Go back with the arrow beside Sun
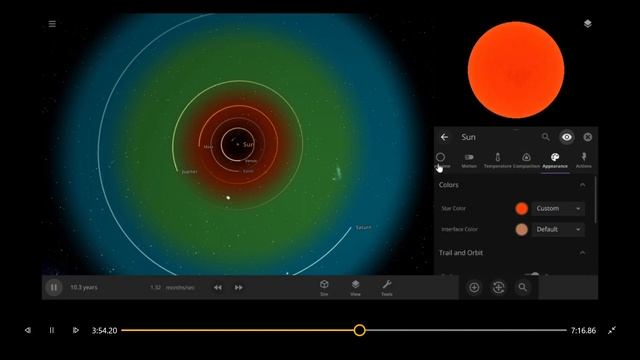The height and width of the screenshot is (360, 640). pos(444,137)
